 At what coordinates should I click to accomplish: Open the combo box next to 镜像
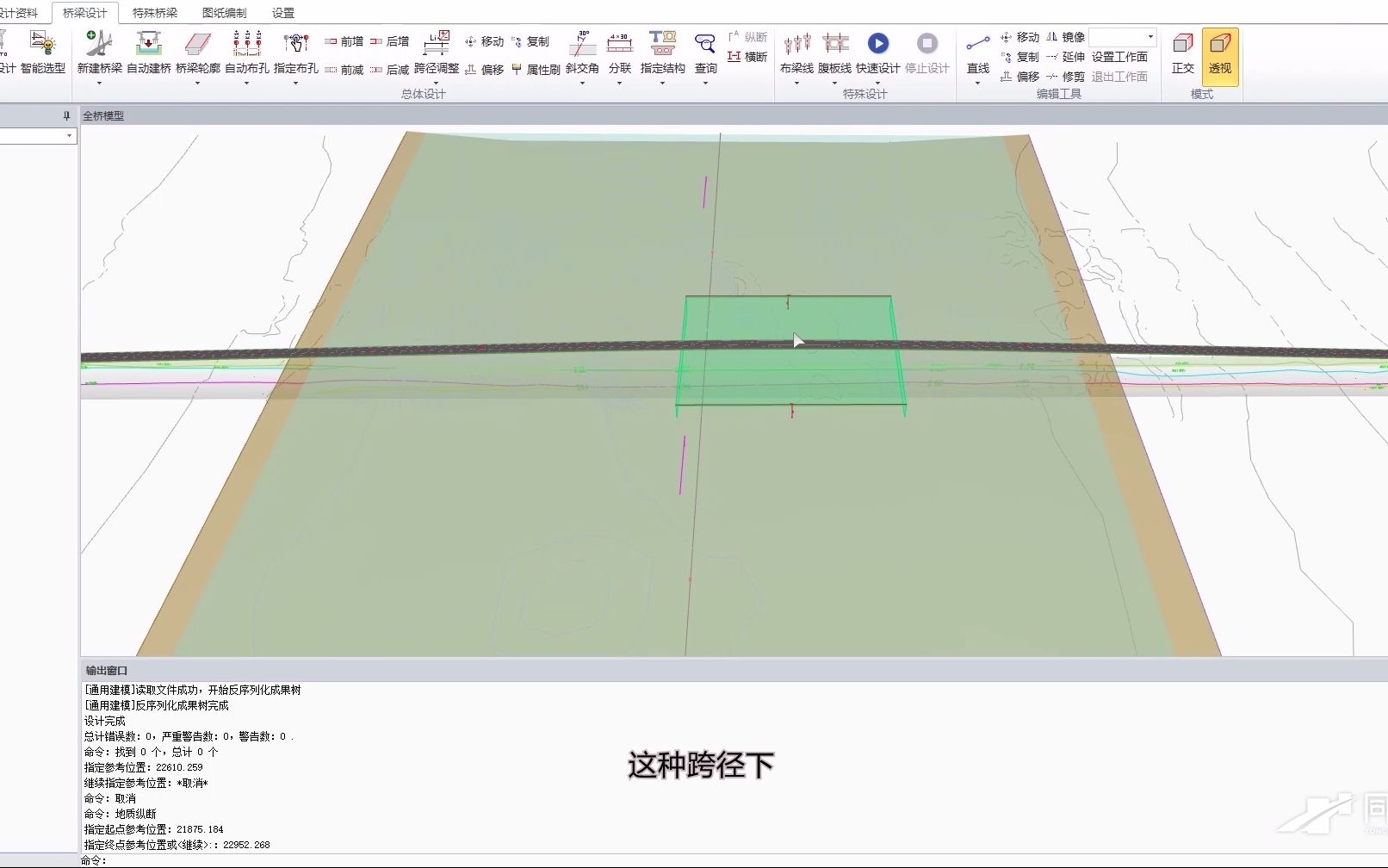(x=1122, y=36)
